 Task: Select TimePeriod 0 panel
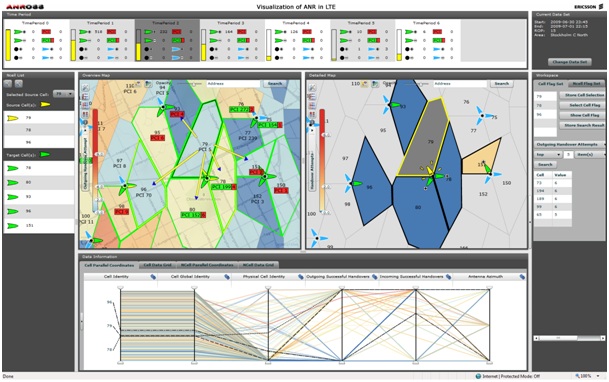tap(37, 40)
